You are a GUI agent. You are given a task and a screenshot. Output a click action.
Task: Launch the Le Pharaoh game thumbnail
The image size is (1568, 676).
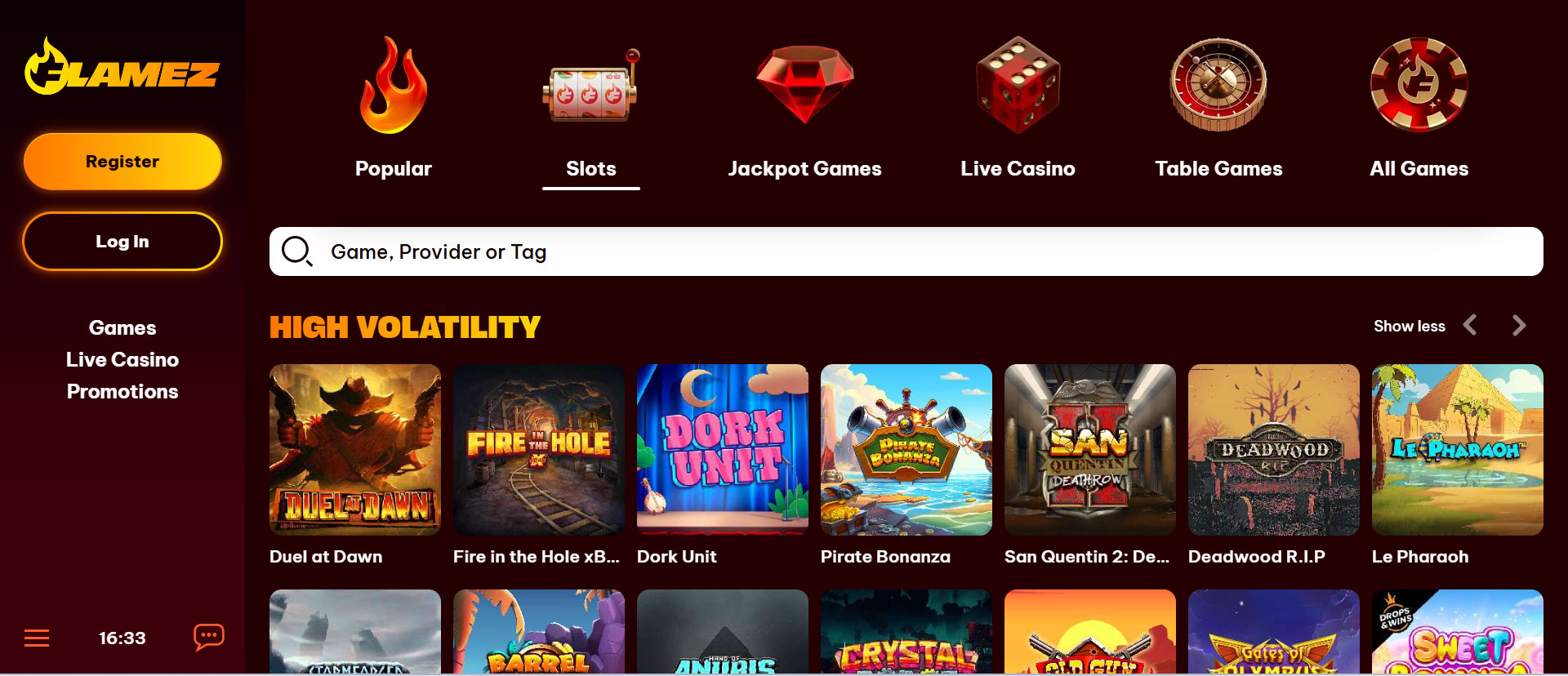coord(1458,450)
